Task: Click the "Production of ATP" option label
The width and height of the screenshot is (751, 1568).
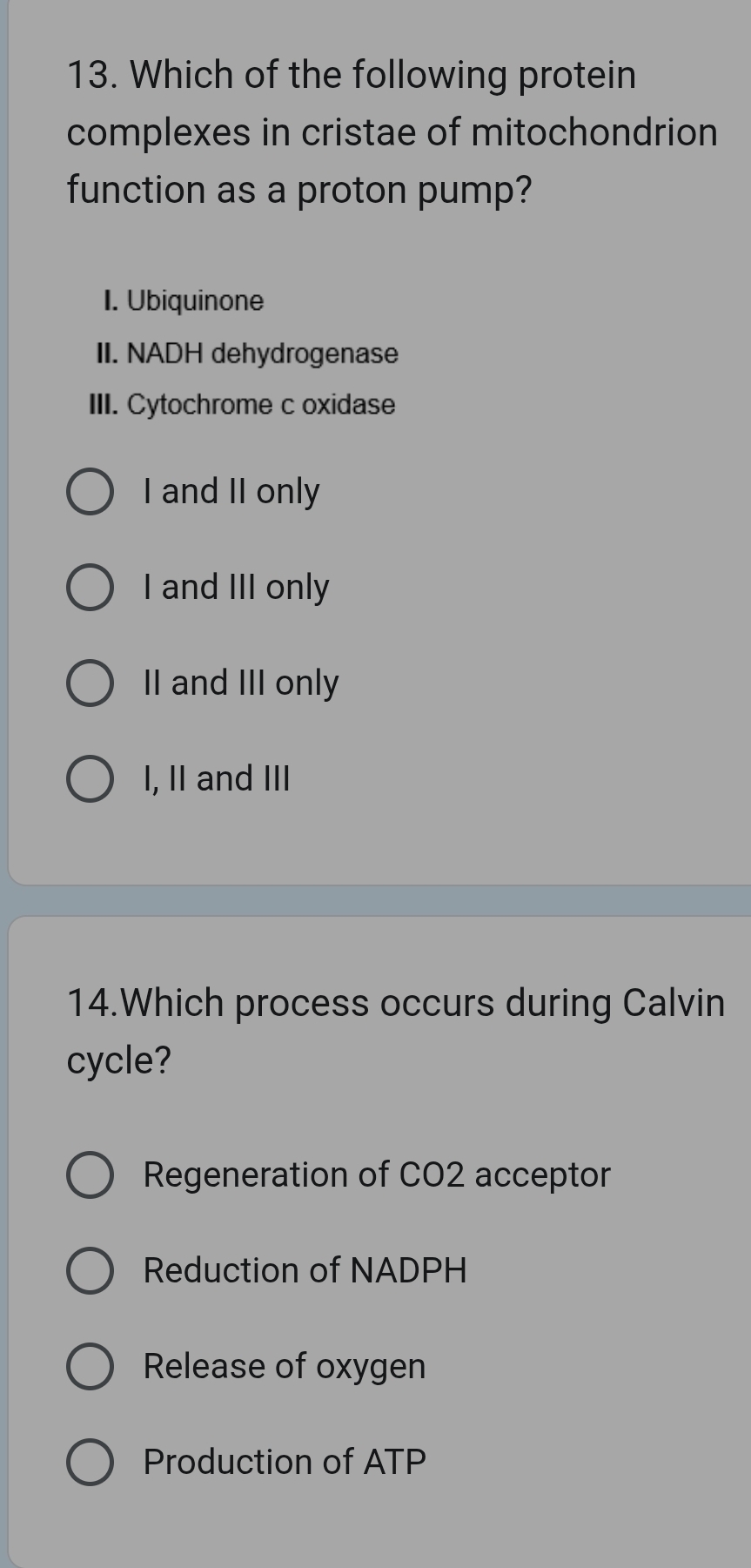Action: (283, 1462)
